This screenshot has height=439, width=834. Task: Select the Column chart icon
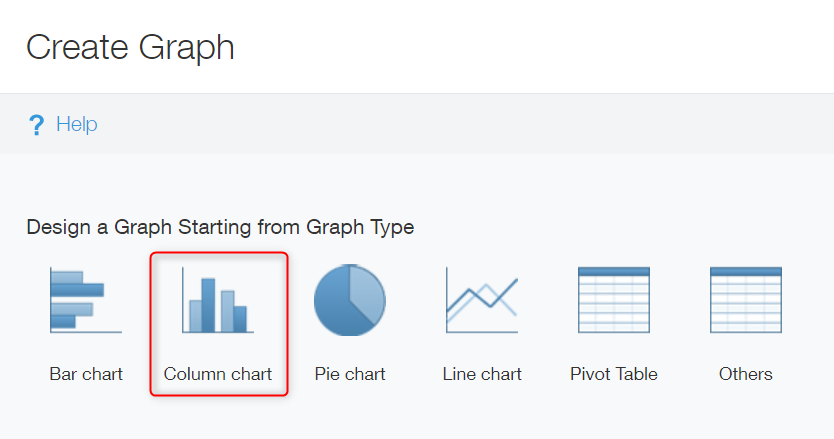[218, 299]
